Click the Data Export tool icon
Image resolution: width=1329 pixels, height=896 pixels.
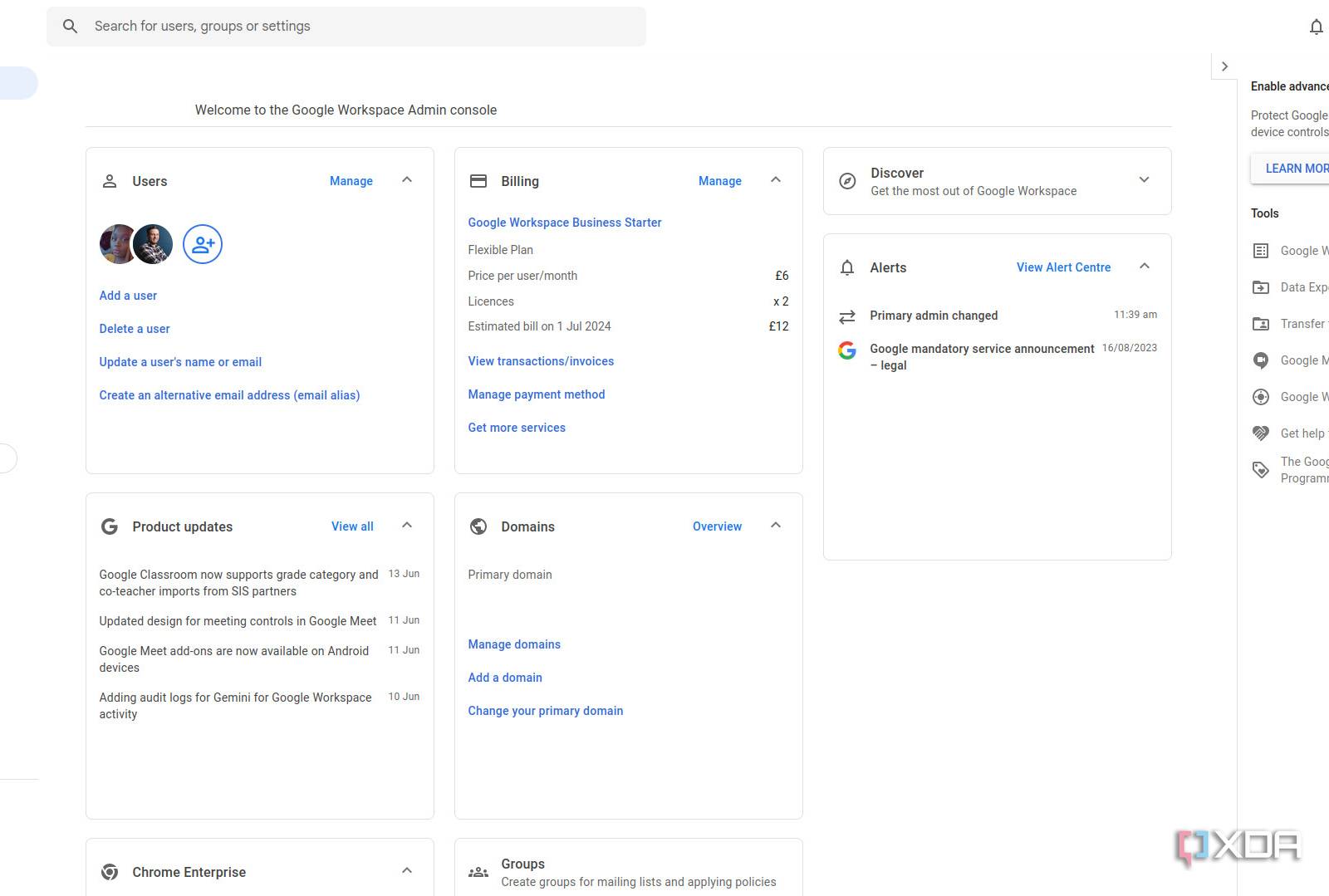pos(1261,287)
